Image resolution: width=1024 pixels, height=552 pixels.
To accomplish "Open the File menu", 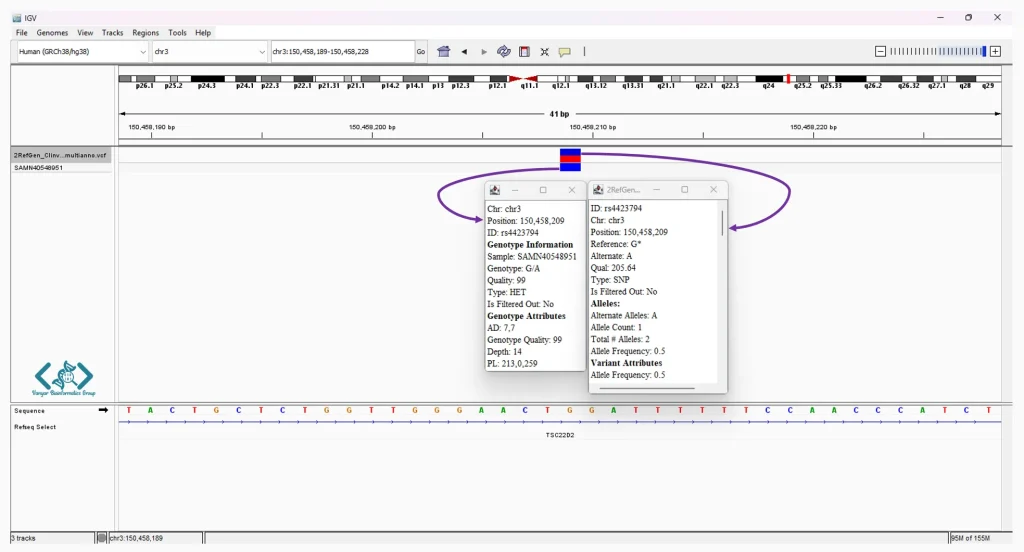I will point(22,33).
